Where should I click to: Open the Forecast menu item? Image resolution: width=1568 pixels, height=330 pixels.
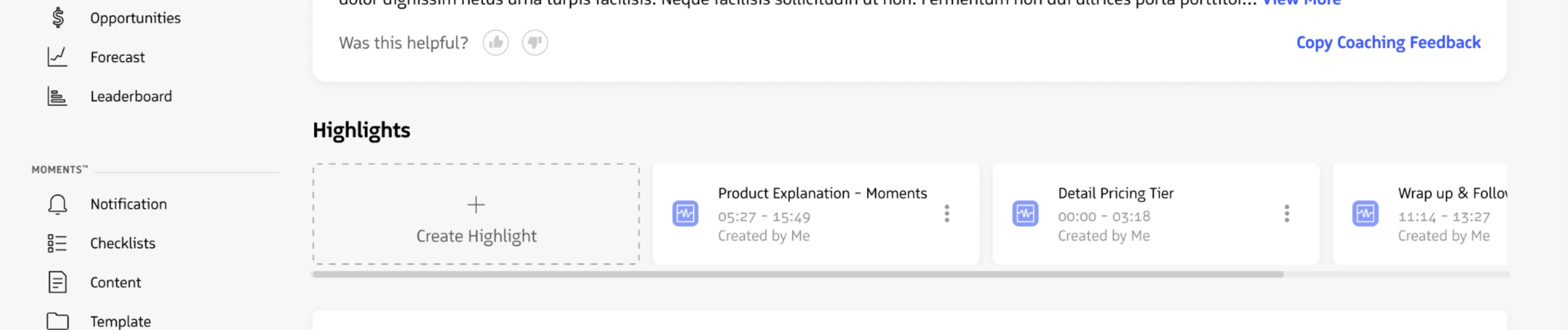pos(117,57)
